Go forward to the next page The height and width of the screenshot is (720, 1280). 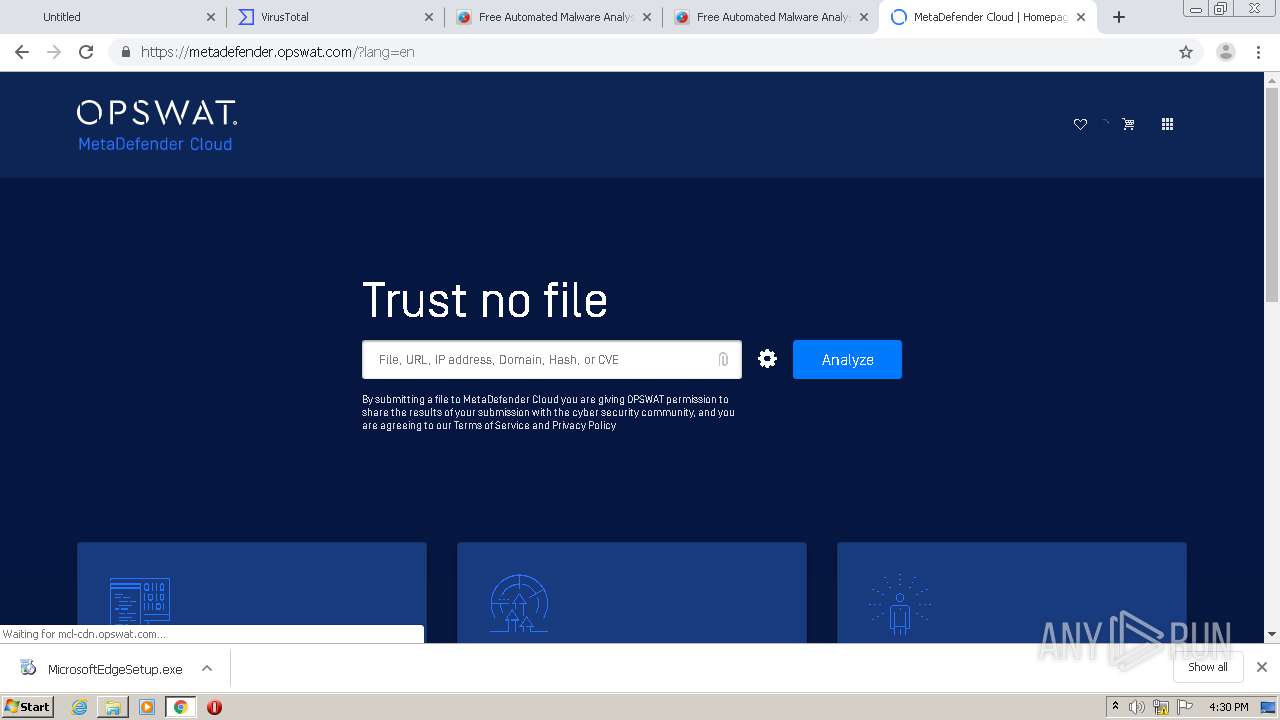click(x=54, y=52)
